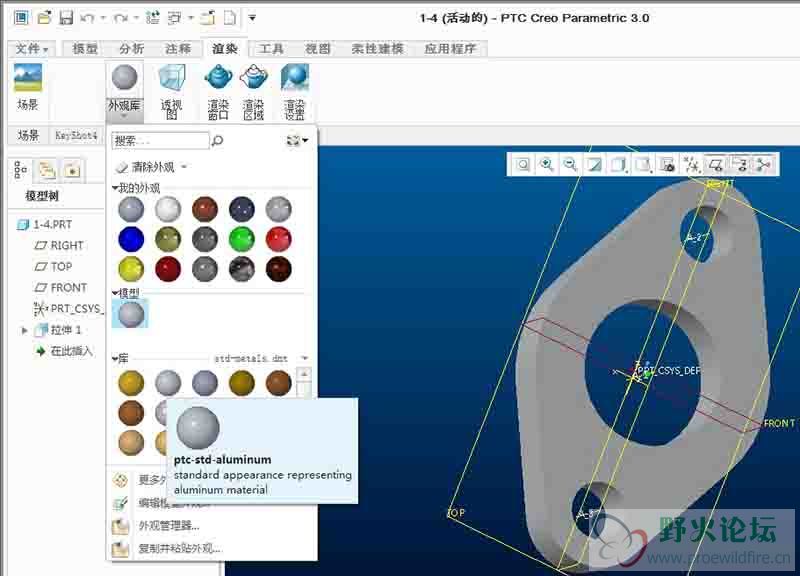Toggle datum plane display icon
Screen dimensions: 800x576
[715, 164]
